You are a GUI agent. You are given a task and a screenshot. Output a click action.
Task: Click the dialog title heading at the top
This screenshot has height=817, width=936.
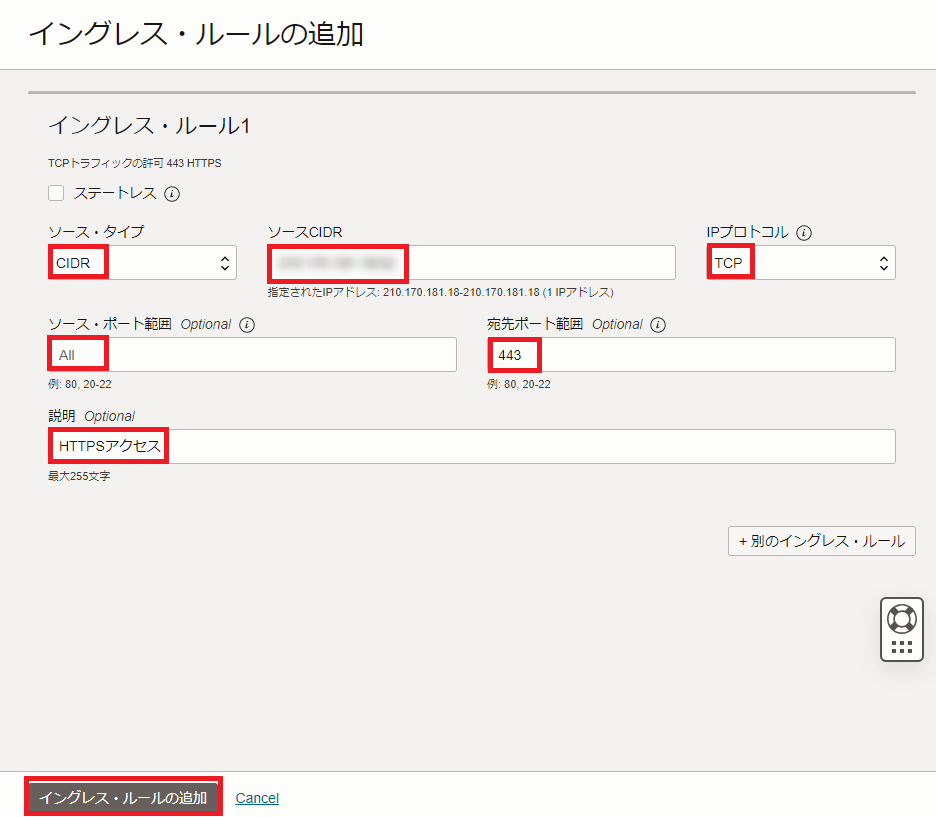[196, 34]
